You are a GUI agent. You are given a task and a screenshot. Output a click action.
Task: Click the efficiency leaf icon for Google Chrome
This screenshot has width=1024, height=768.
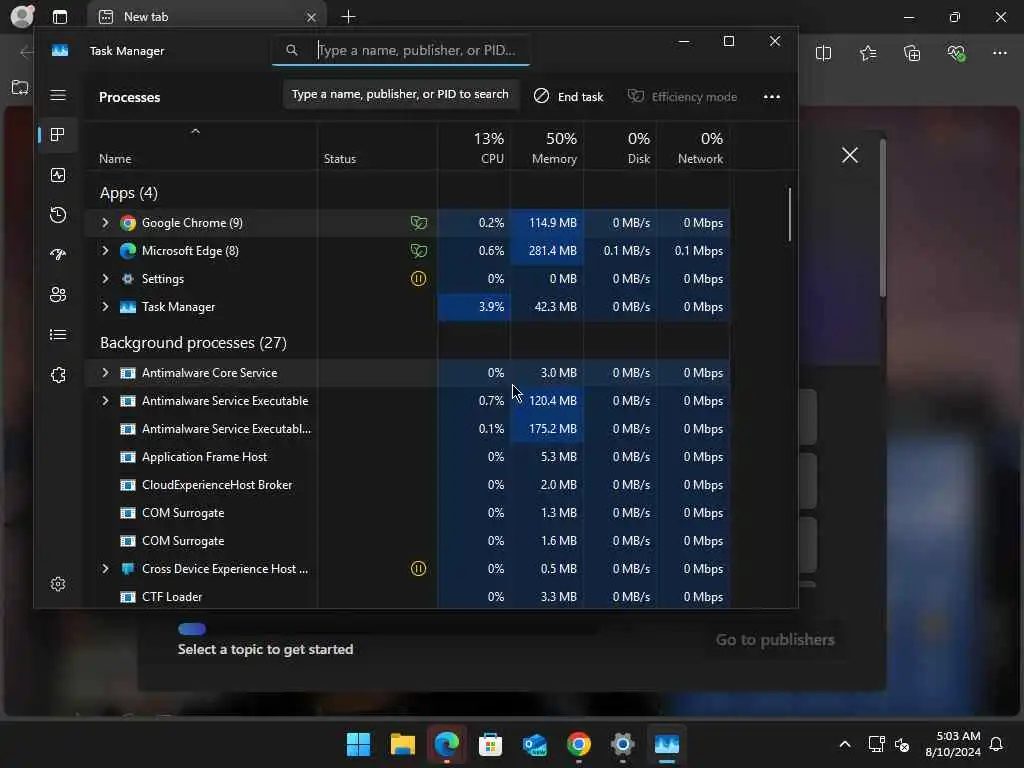[419, 223]
